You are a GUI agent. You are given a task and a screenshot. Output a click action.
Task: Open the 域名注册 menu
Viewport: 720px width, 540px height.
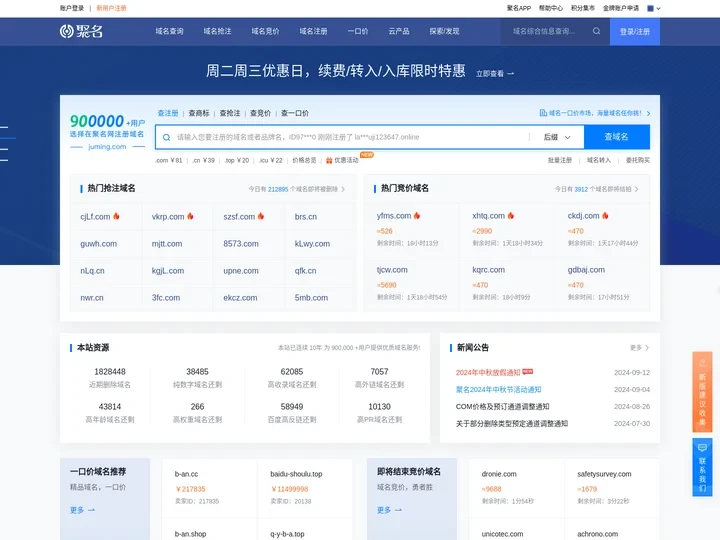(x=313, y=31)
